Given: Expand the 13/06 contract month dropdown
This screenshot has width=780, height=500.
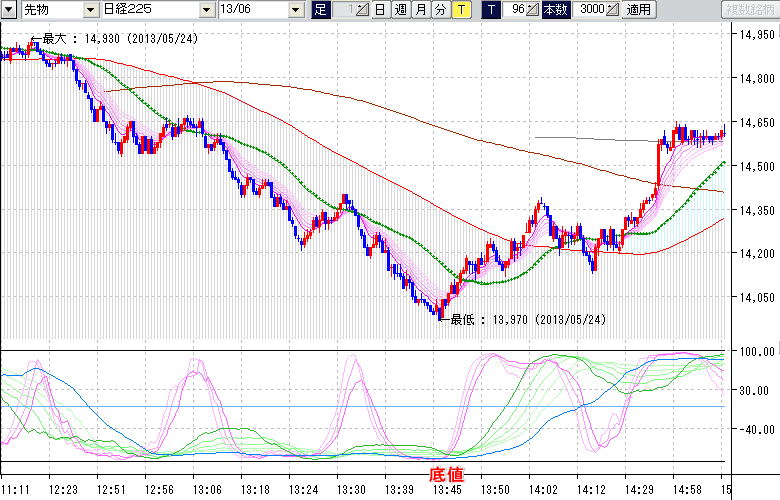Looking at the screenshot, I should coord(295,9).
